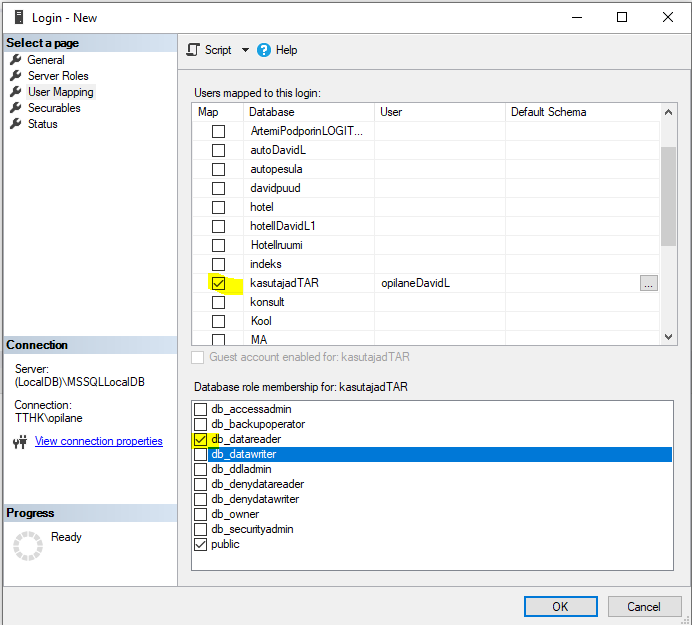Open schema browse button for kasutajadTAR
The width and height of the screenshot is (692, 625).
pos(648,283)
